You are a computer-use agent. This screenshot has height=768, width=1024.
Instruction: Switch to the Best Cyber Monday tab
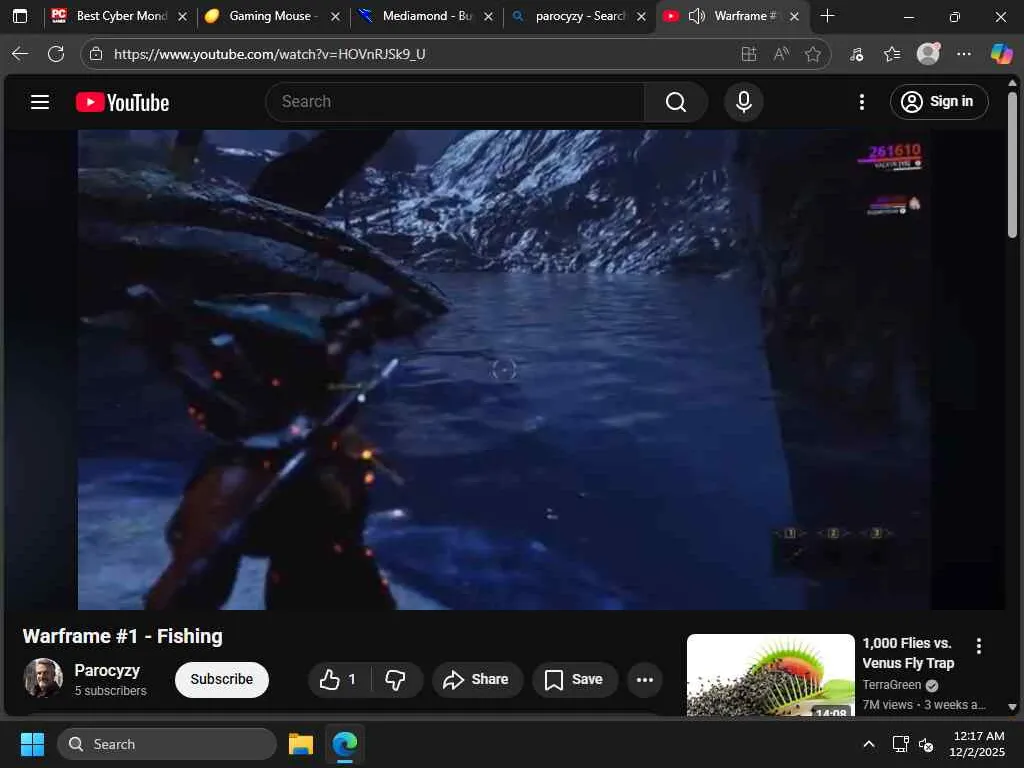120,16
